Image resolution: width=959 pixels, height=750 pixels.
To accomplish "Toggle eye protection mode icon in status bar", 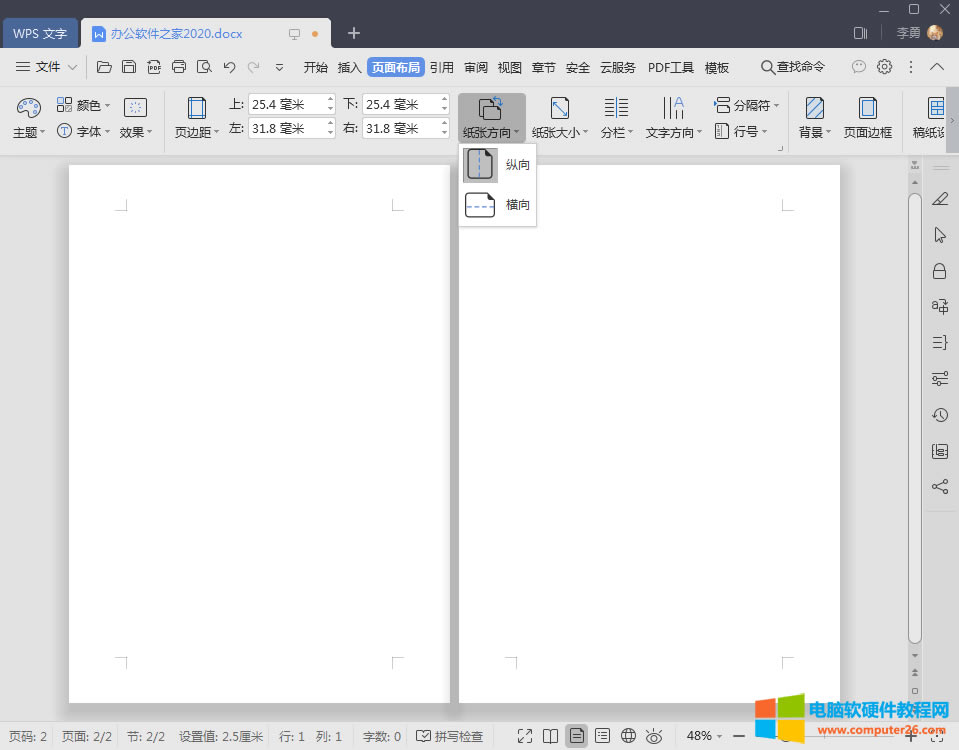I will click(x=654, y=736).
